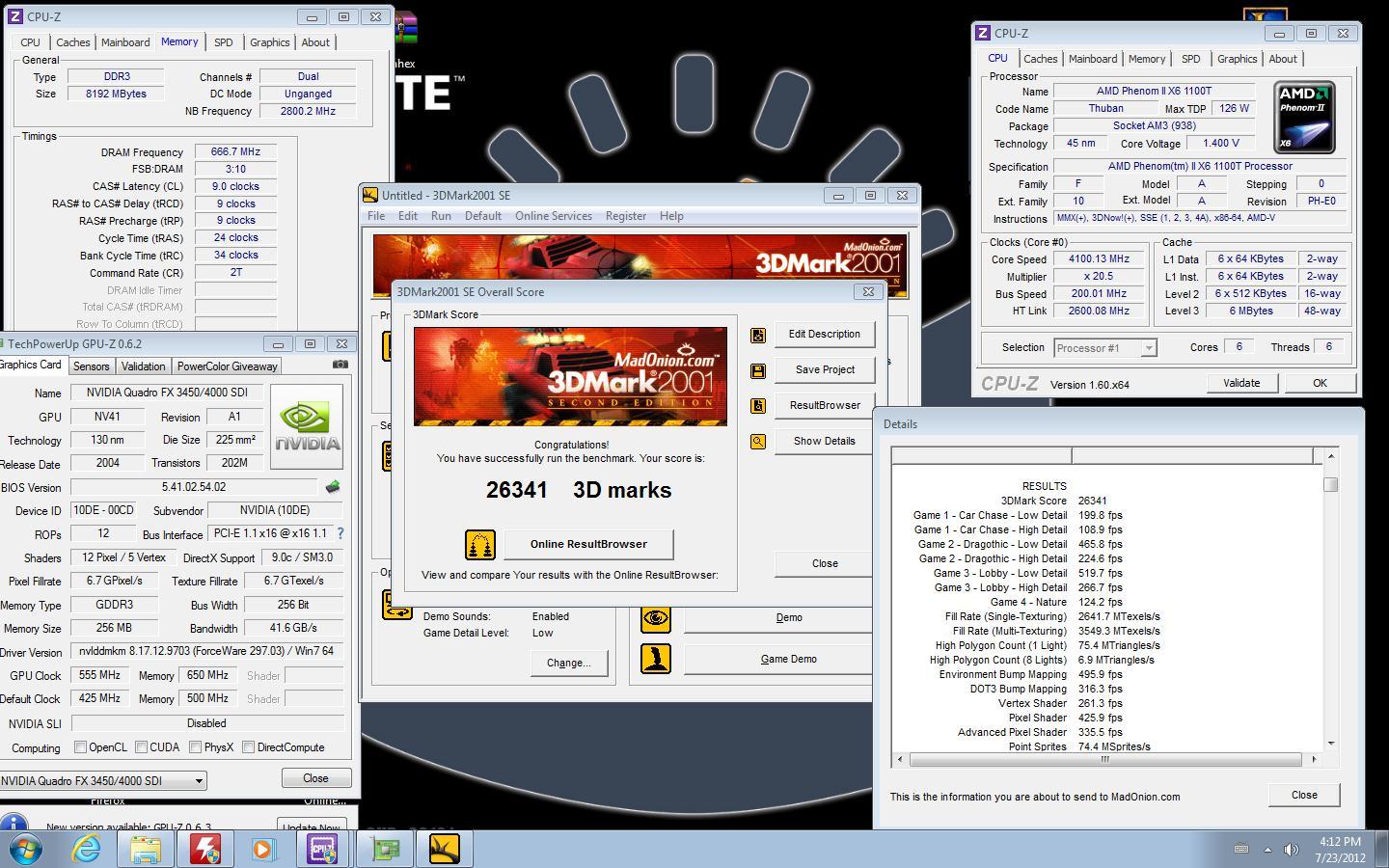The image size is (1389, 868).
Task: Switch to 3DMark2001 via taskbar icon
Action: click(x=445, y=850)
